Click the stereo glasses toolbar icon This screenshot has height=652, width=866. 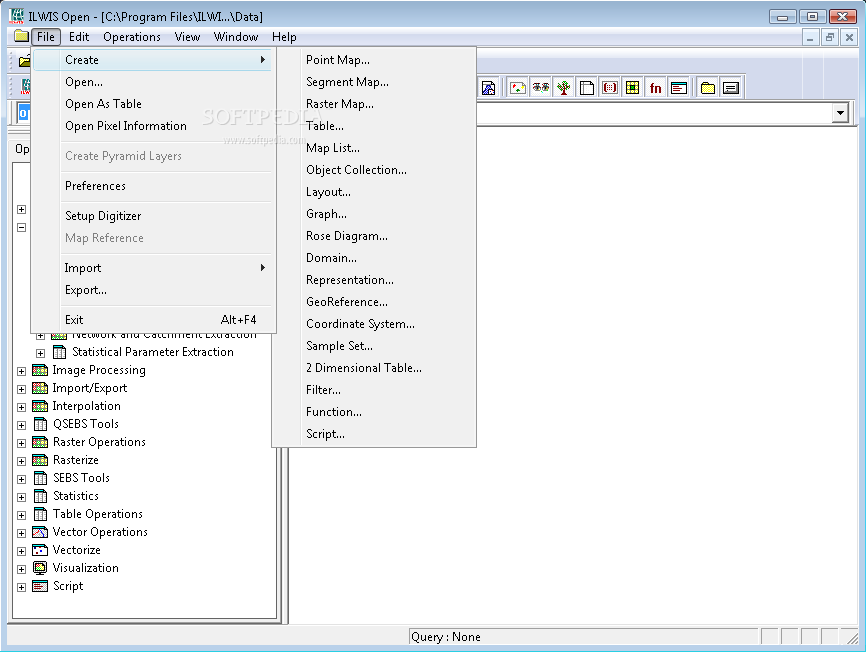[x=541, y=88]
